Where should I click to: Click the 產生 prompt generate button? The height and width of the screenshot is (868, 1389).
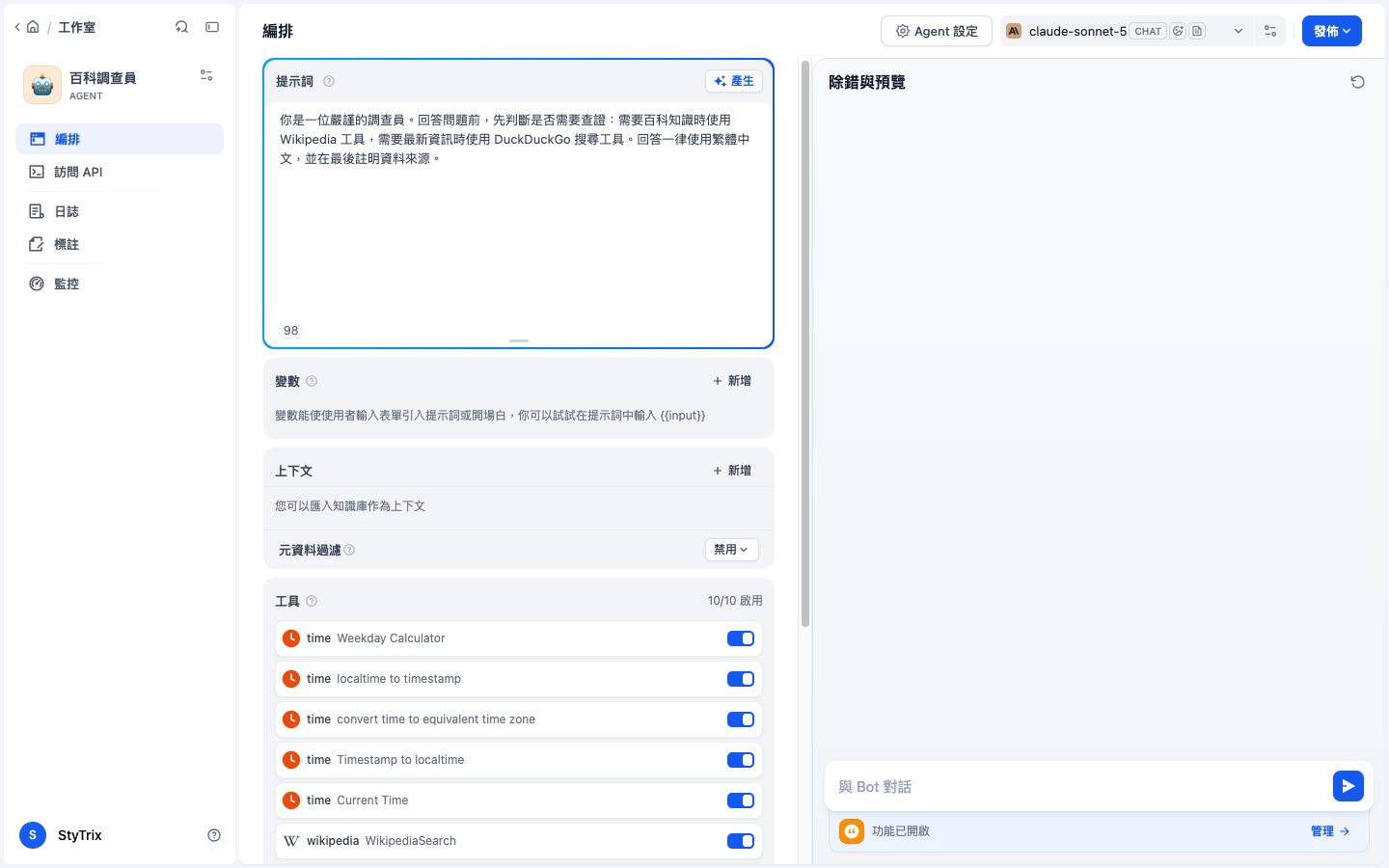pos(734,81)
